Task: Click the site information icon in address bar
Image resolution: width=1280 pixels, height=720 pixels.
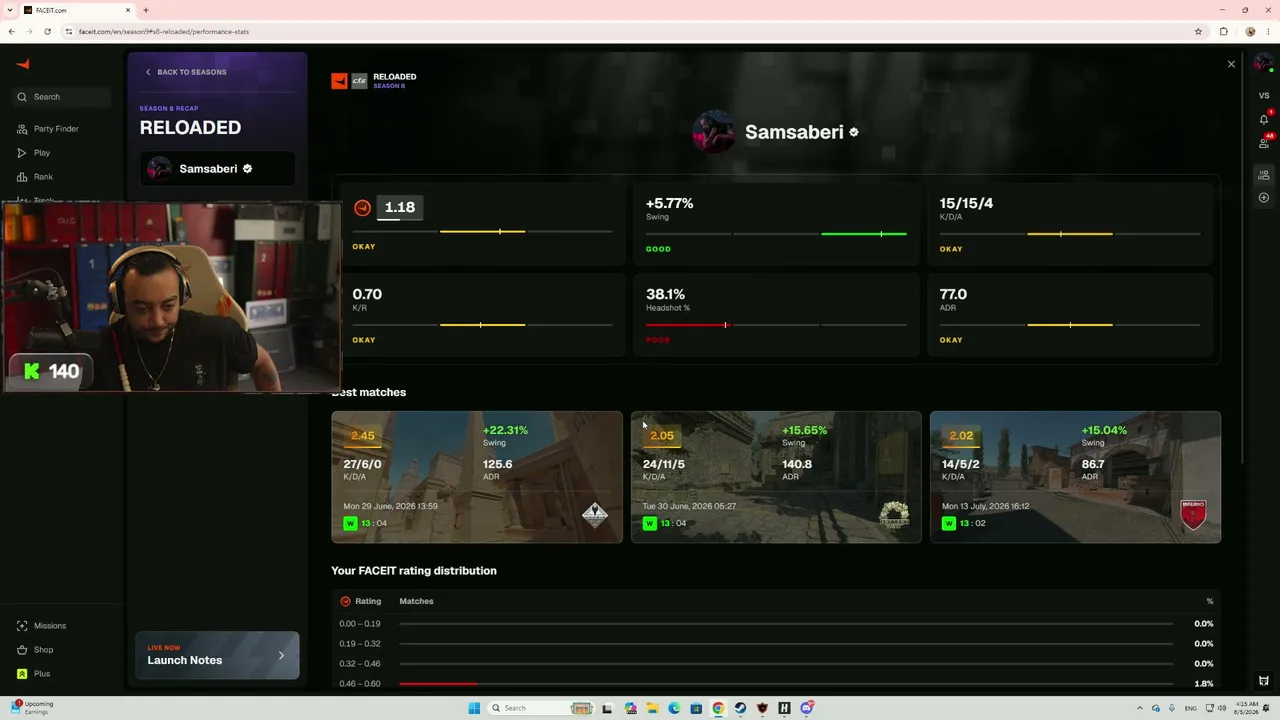Action: pos(69,31)
